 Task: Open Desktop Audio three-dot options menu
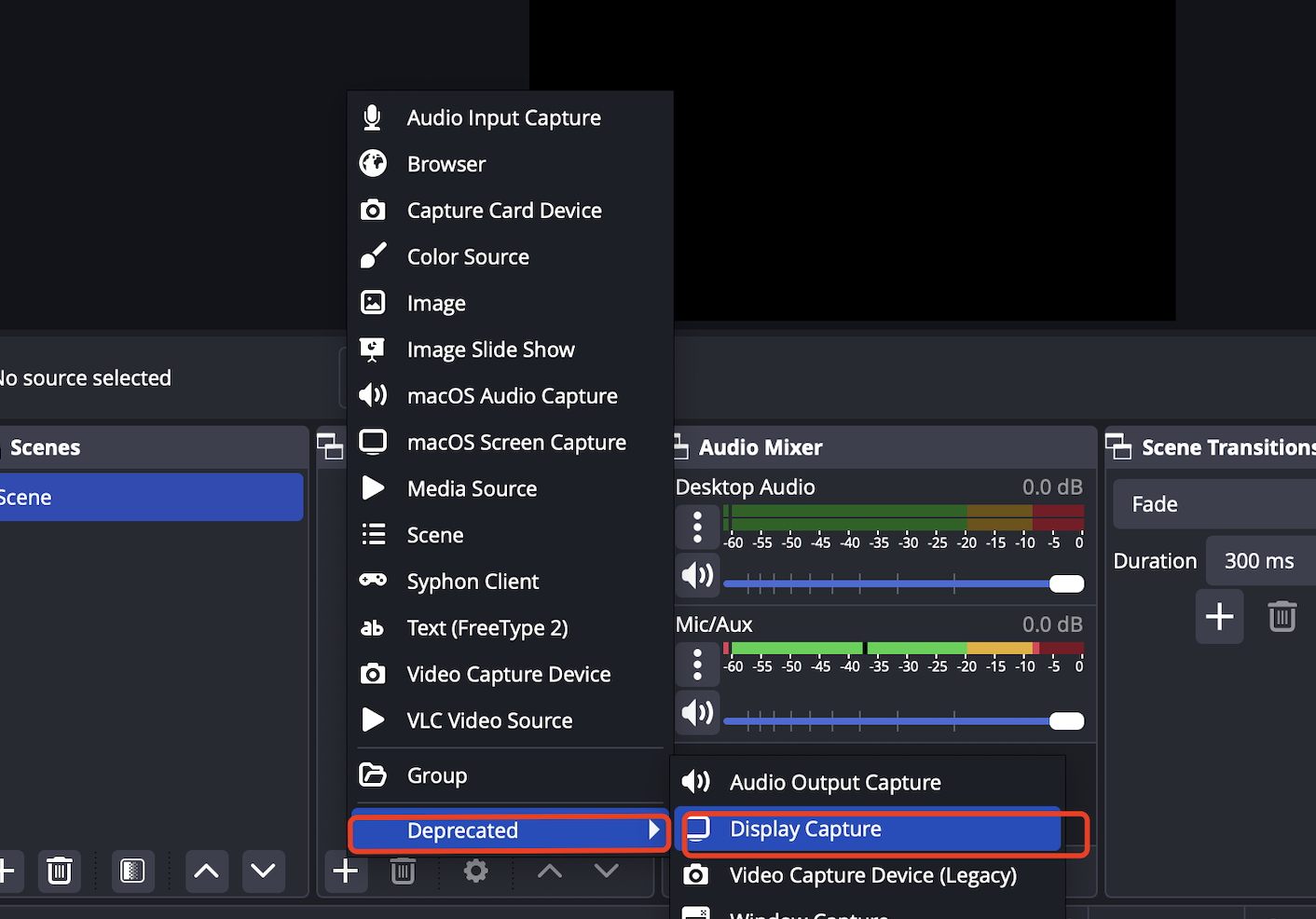pos(697,528)
